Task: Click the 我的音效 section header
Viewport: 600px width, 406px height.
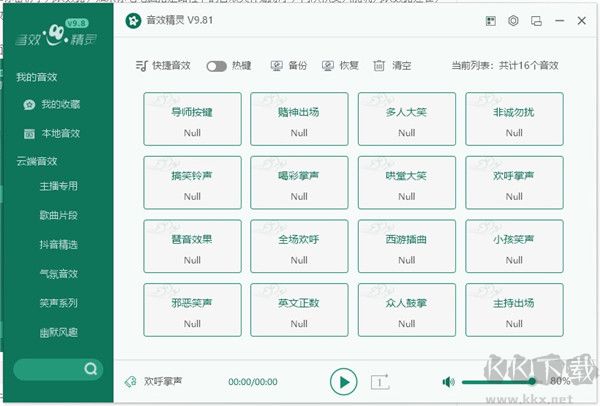Action: (x=36, y=77)
